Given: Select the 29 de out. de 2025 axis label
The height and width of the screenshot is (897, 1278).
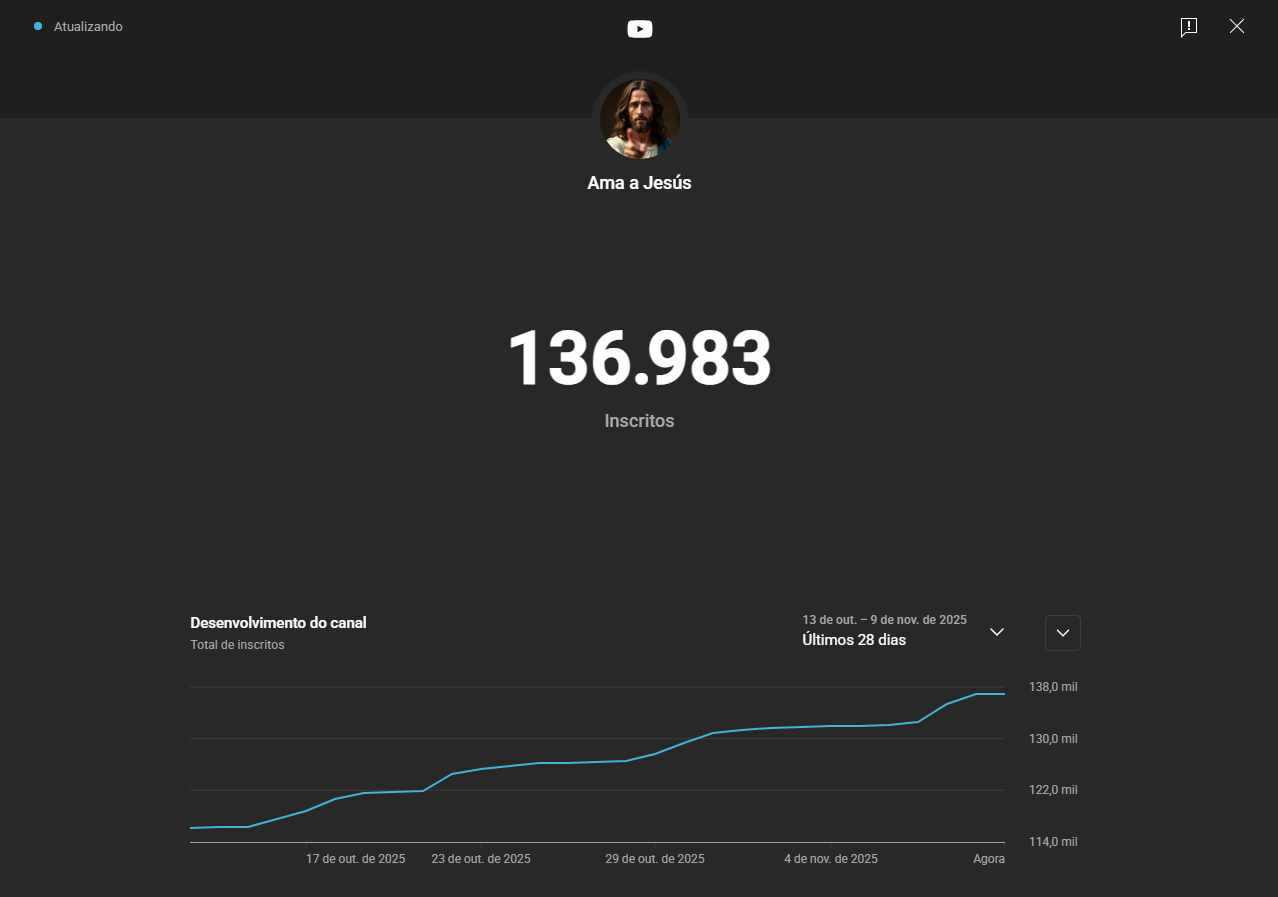Looking at the screenshot, I should 654,859.
